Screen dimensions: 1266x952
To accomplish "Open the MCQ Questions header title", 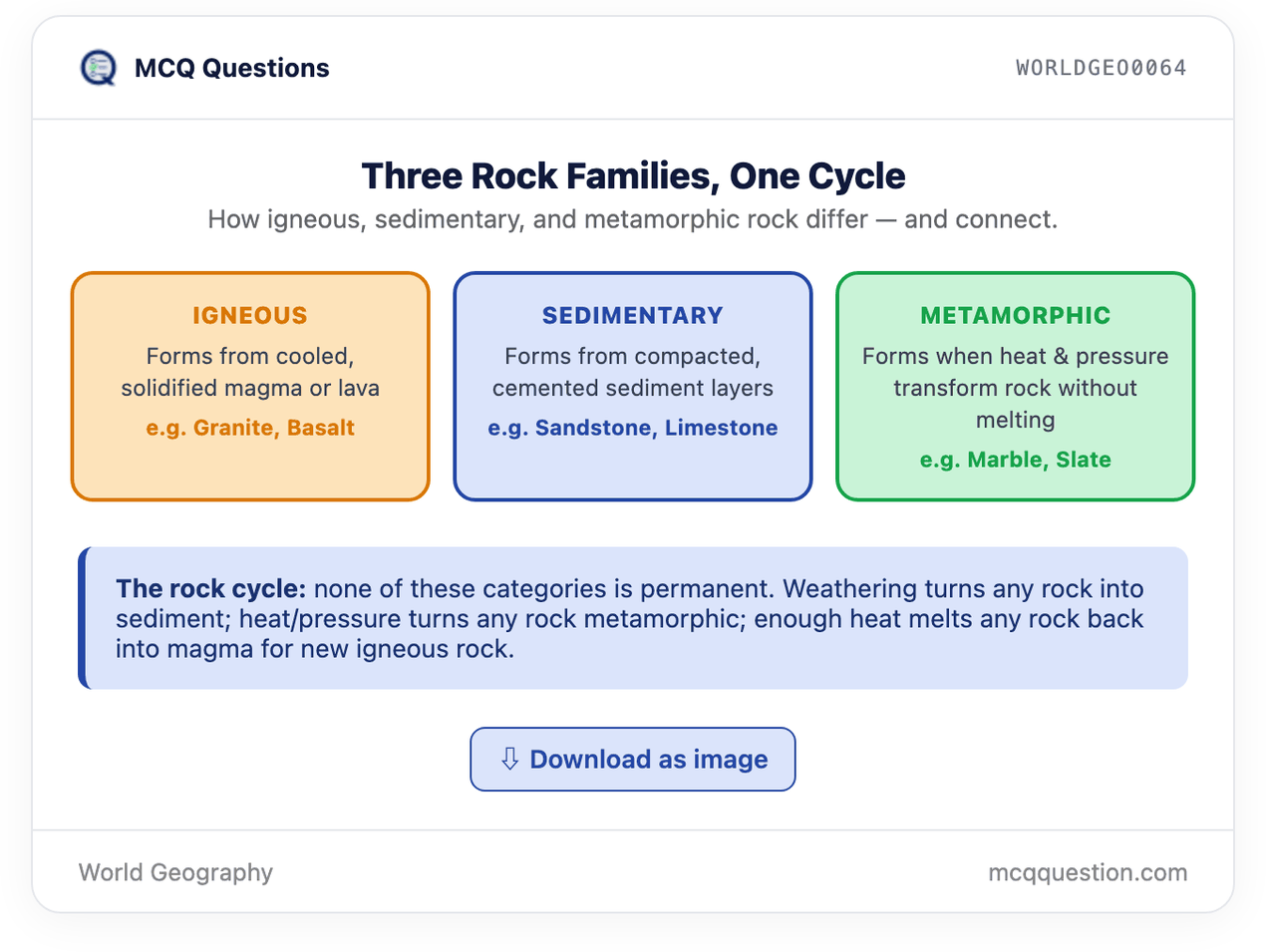I will [231, 68].
